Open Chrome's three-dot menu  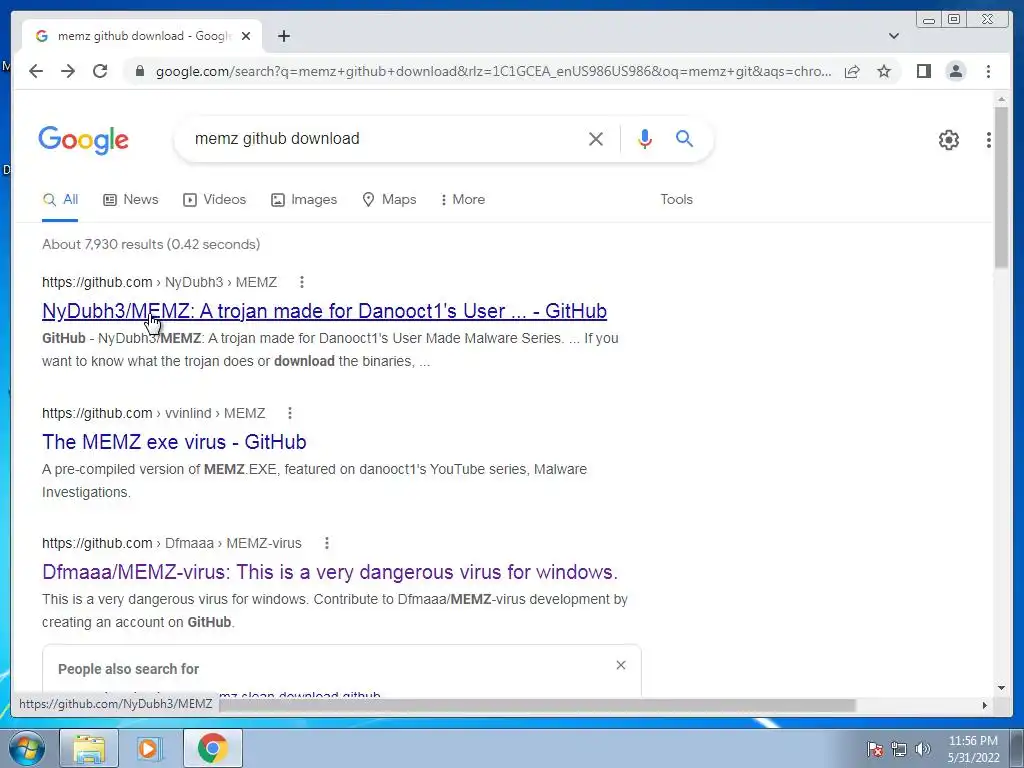(x=988, y=71)
